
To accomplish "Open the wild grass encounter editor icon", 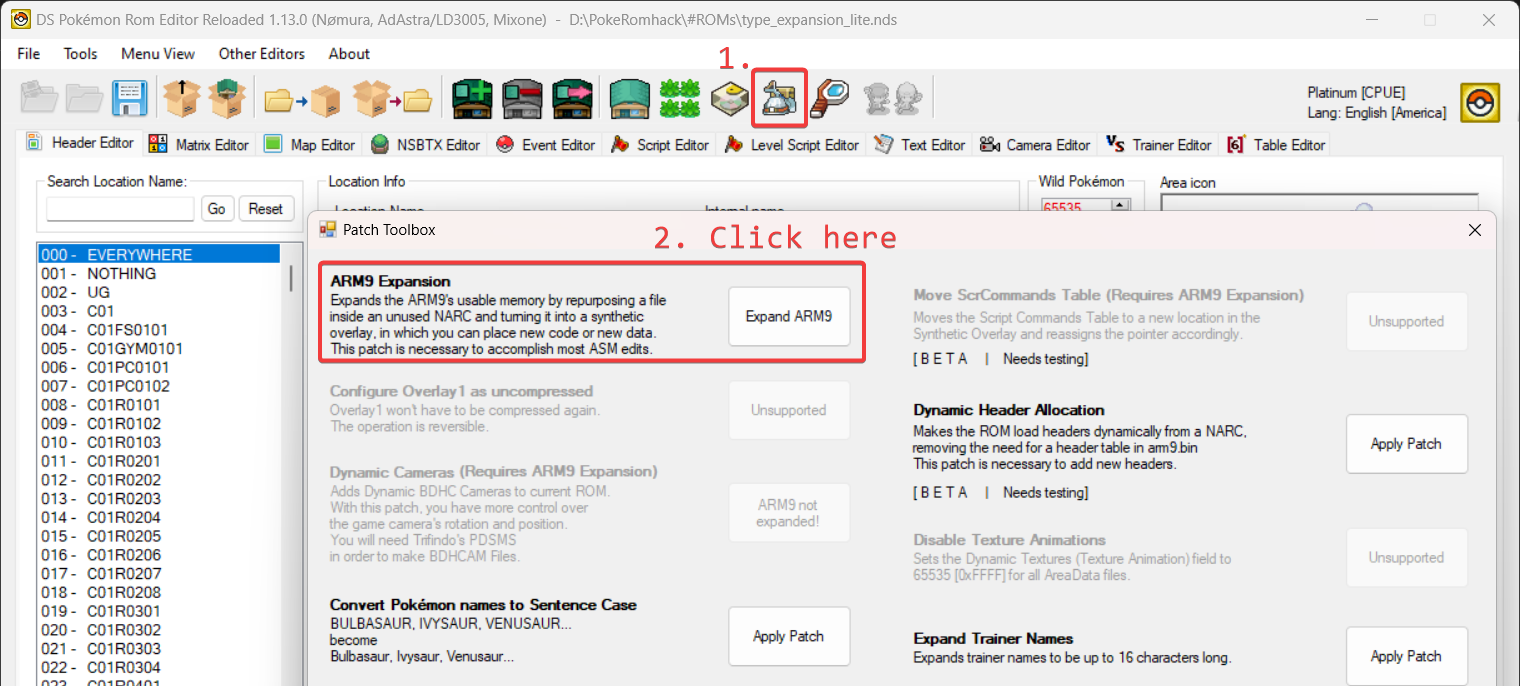I will tap(679, 98).
